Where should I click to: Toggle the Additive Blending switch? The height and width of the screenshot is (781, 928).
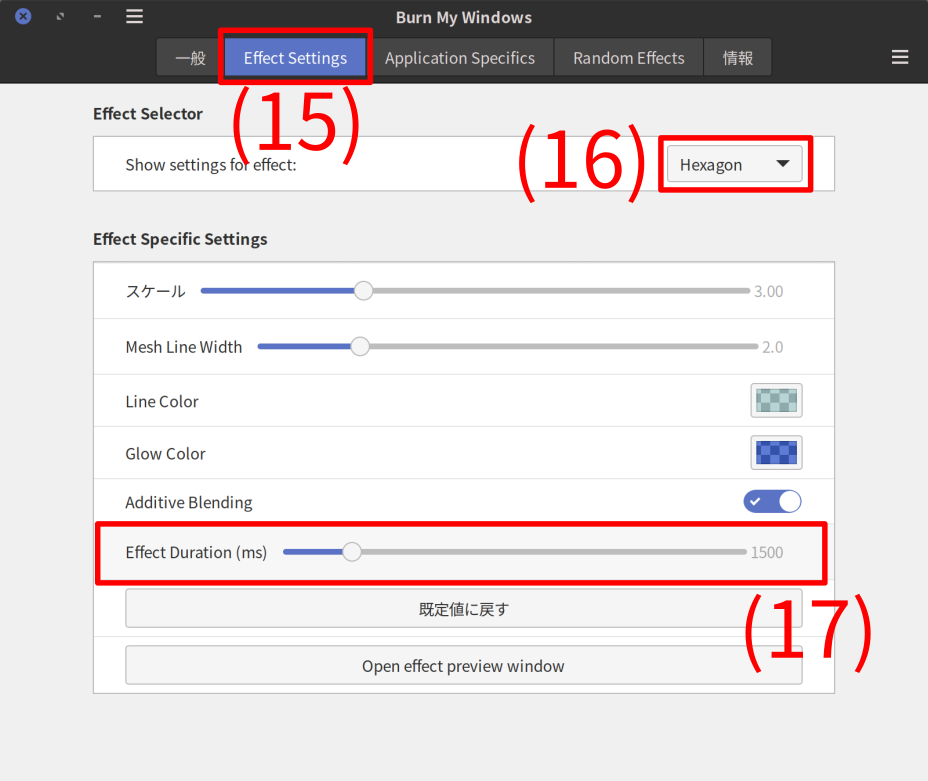[x=772, y=502]
